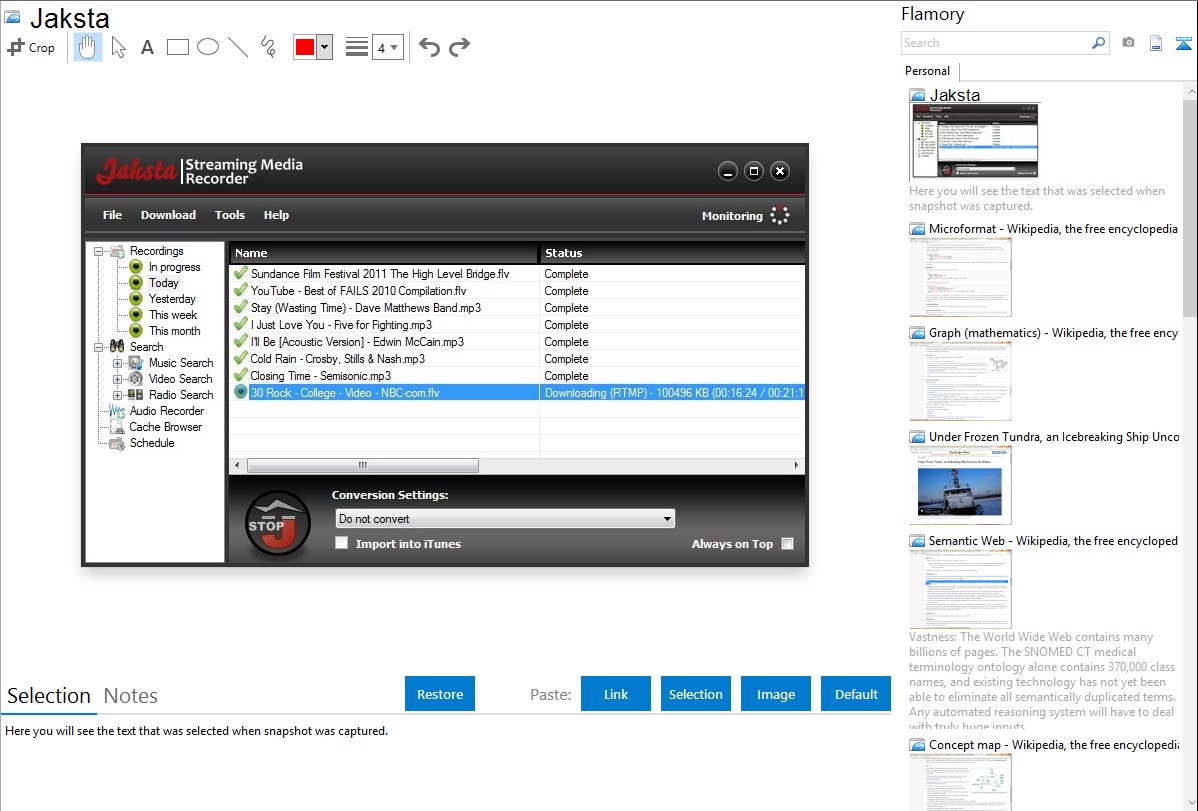Open the Conversion Settings dropdown

(505, 519)
